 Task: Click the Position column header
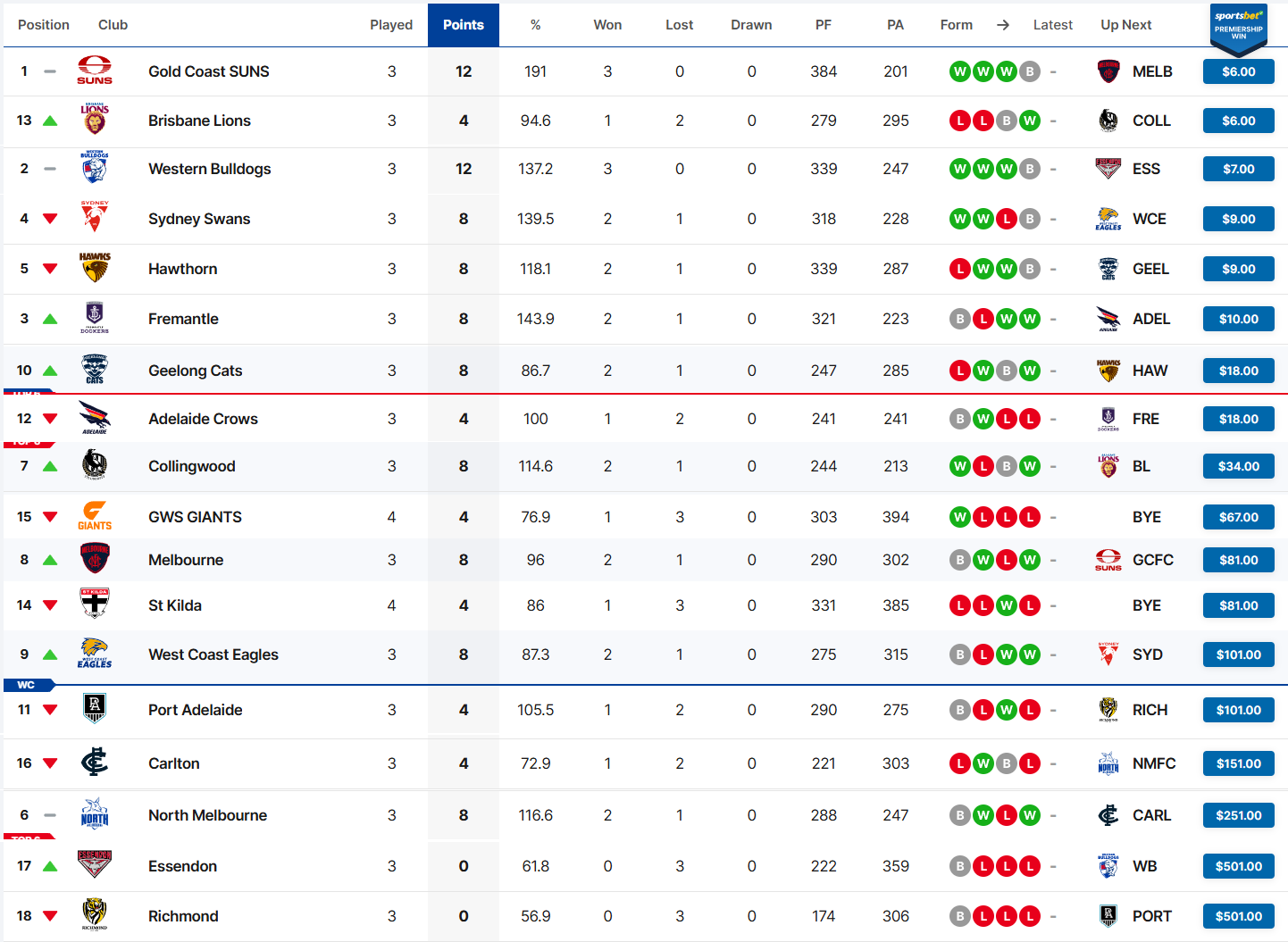[x=44, y=25]
